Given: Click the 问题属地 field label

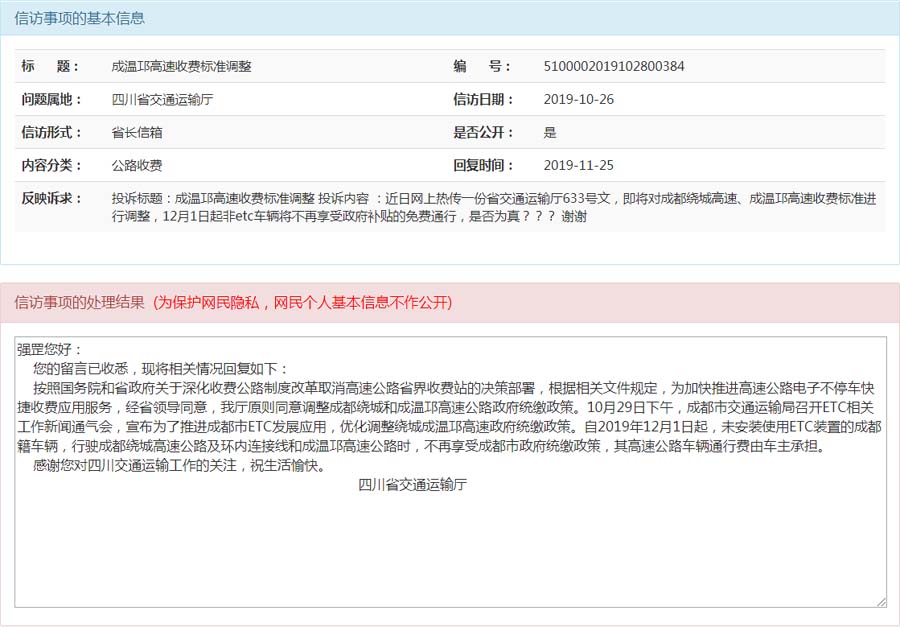Looking at the screenshot, I should click(x=52, y=100).
